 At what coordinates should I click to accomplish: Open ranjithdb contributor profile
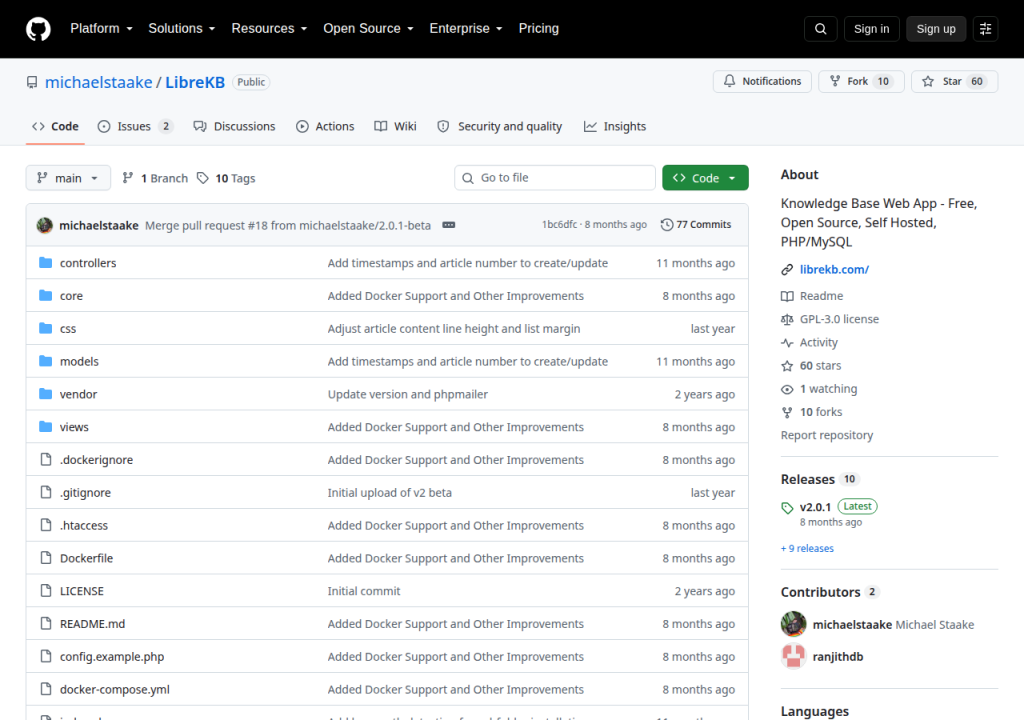(x=838, y=657)
